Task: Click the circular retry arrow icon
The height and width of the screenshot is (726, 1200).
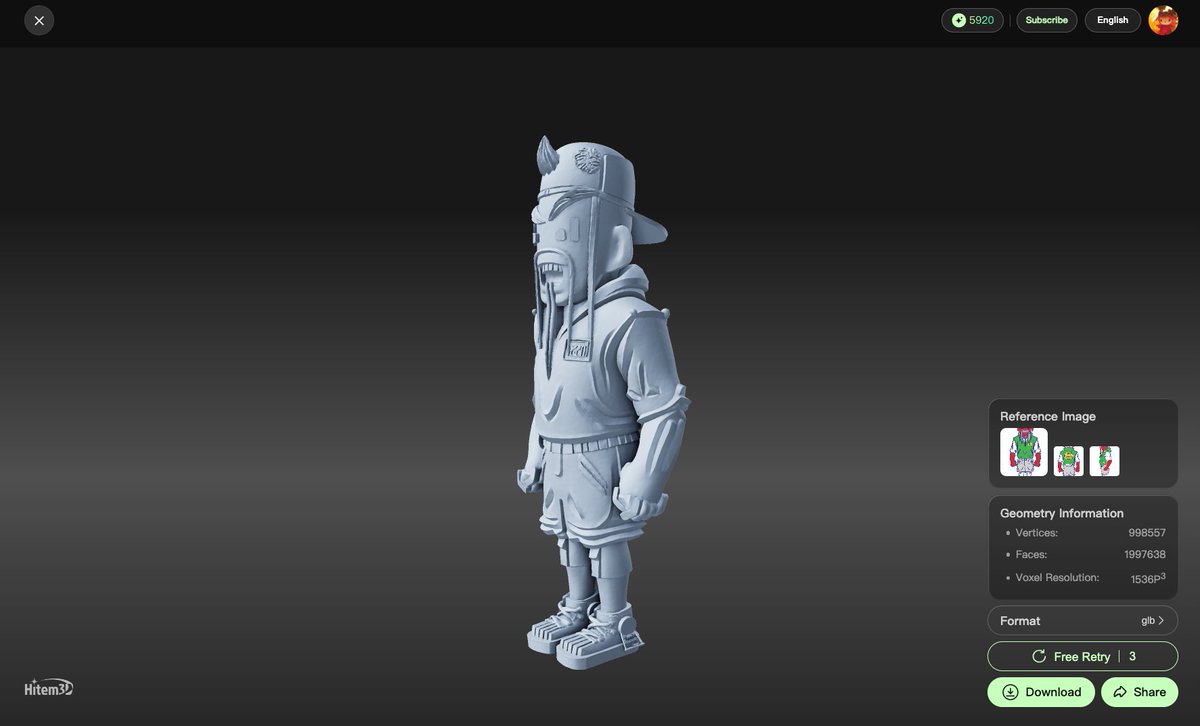Action: click(x=1040, y=657)
